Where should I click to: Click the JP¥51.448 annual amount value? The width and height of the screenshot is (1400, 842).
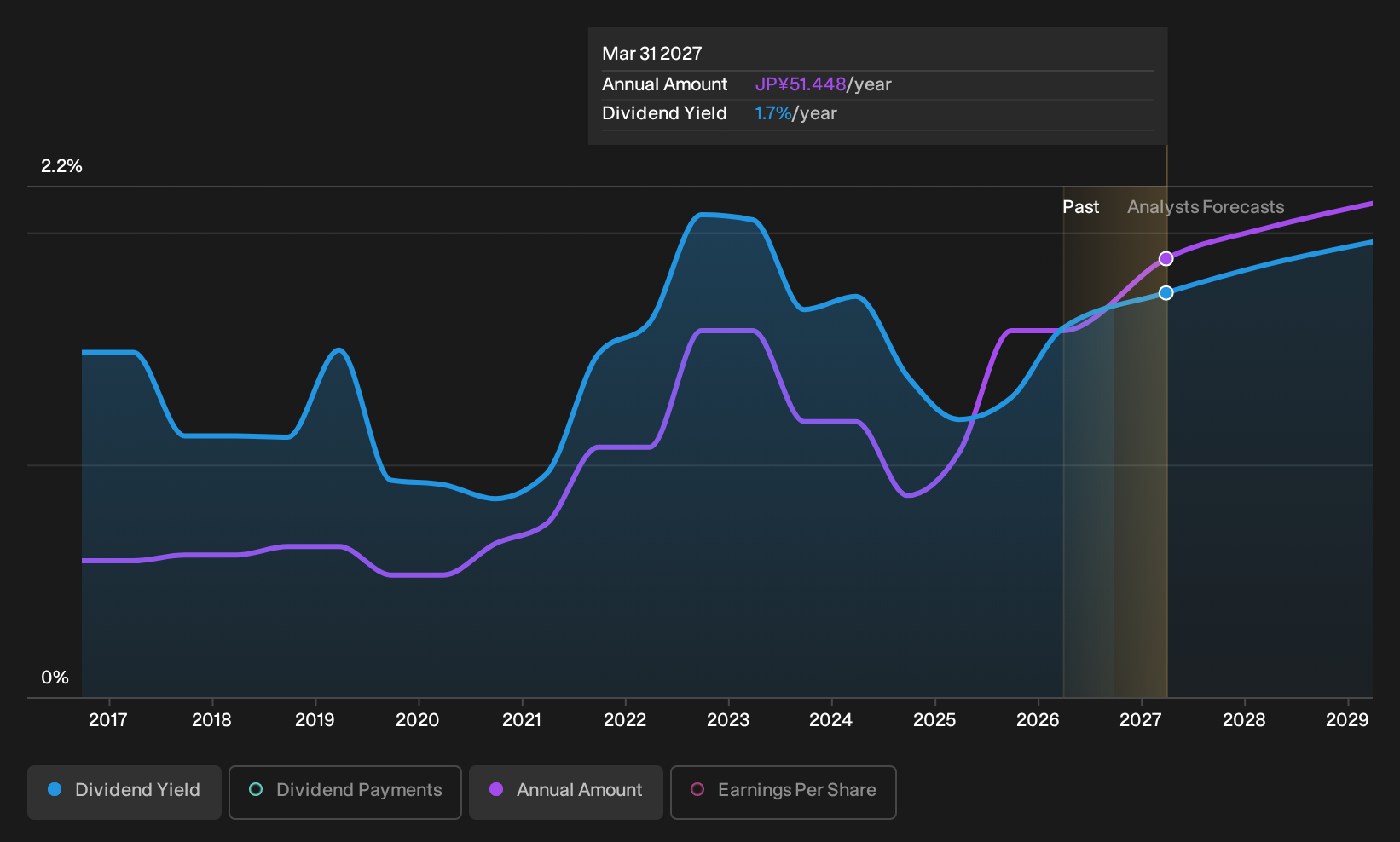click(x=801, y=84)
